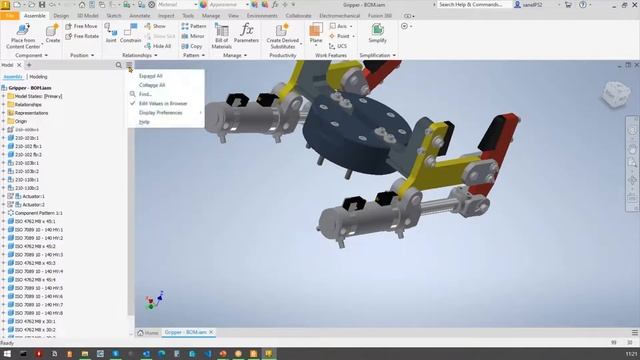
Task: Select Model States: [Primary] node
Action: [x=38, y=96]
